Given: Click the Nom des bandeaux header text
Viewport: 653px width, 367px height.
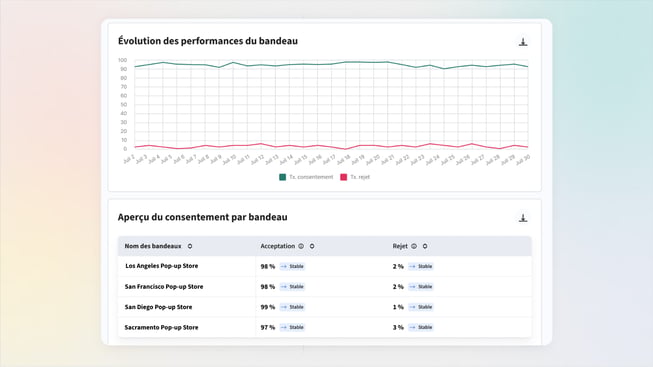Looking at the screenshot, I should 153,246.
